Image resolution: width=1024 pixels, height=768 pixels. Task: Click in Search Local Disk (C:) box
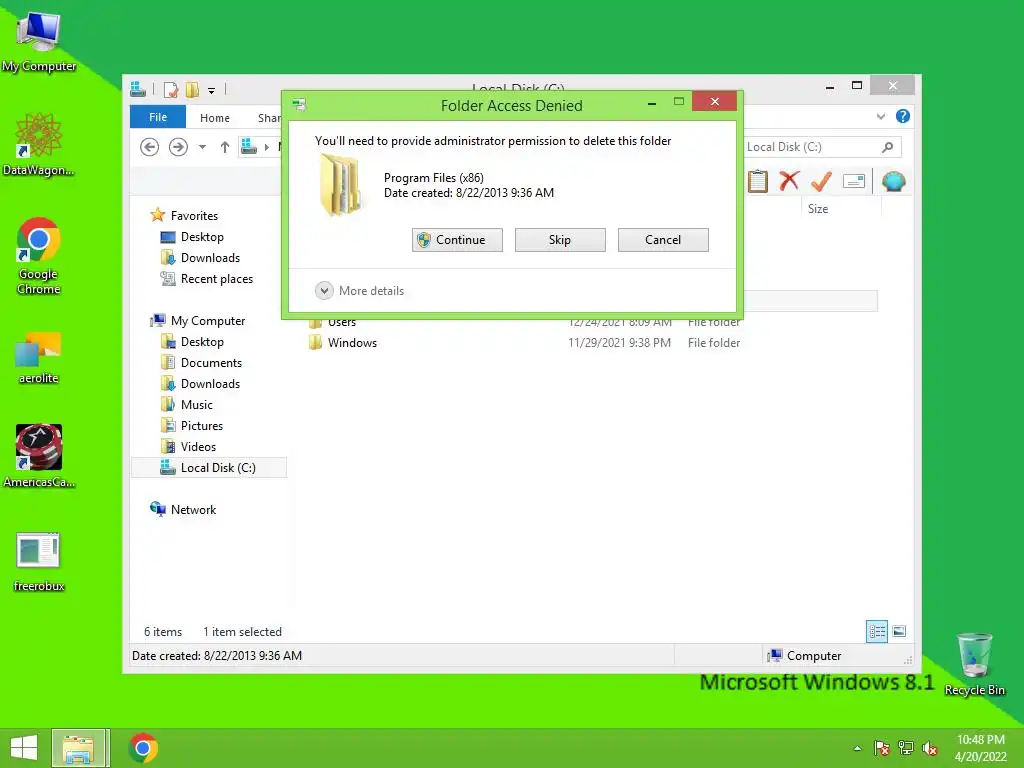810,147
